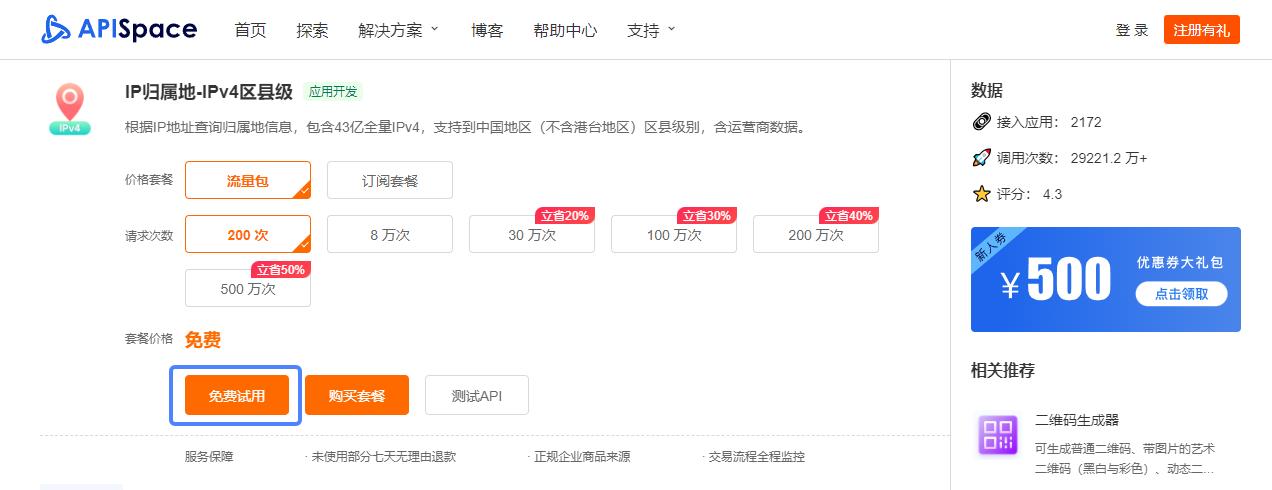Click the 免费 package price text
Screen dimensions: 1272x490
tap(203, 340)
